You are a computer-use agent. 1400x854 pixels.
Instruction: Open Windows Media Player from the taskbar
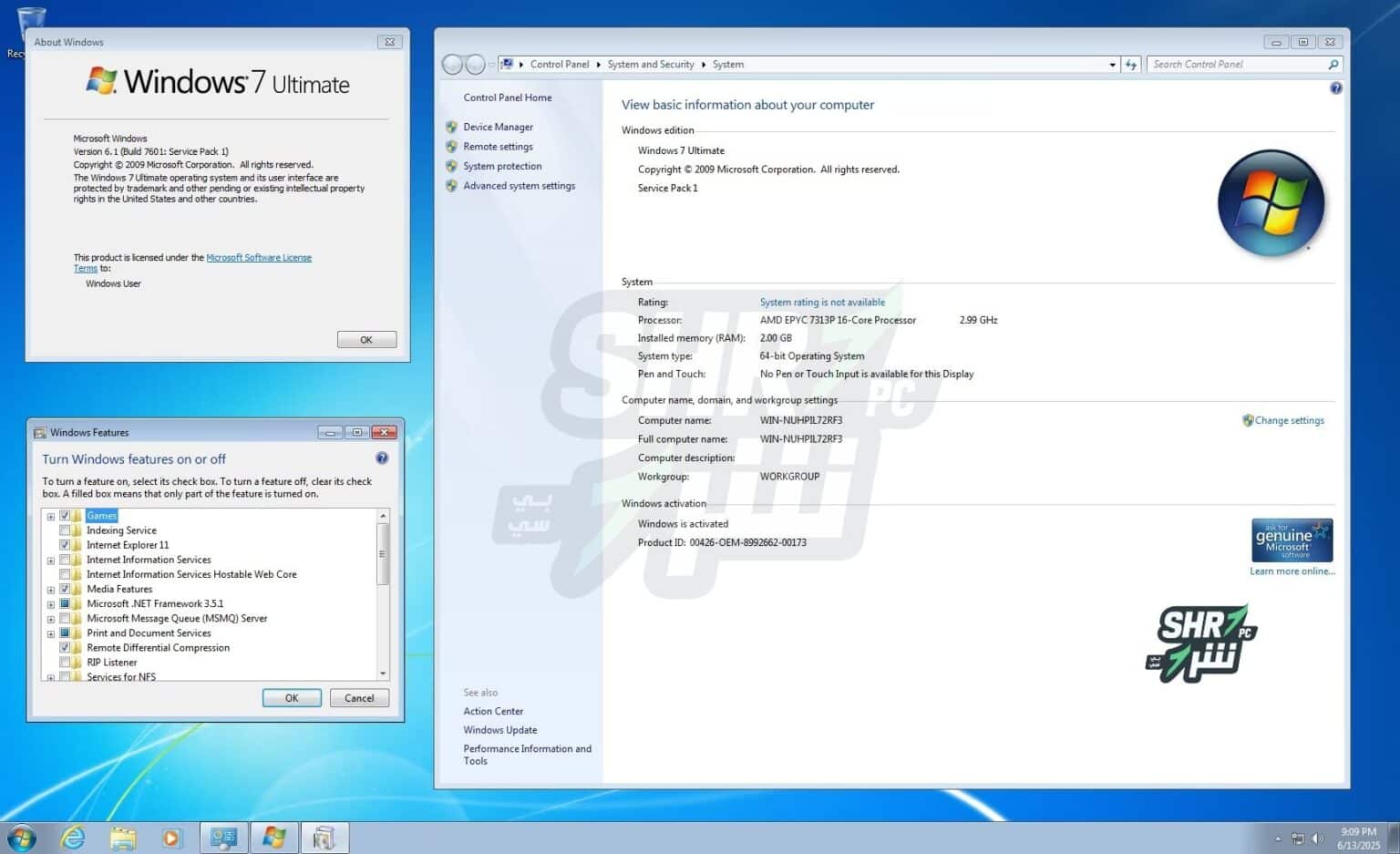(x=173, y=837)
